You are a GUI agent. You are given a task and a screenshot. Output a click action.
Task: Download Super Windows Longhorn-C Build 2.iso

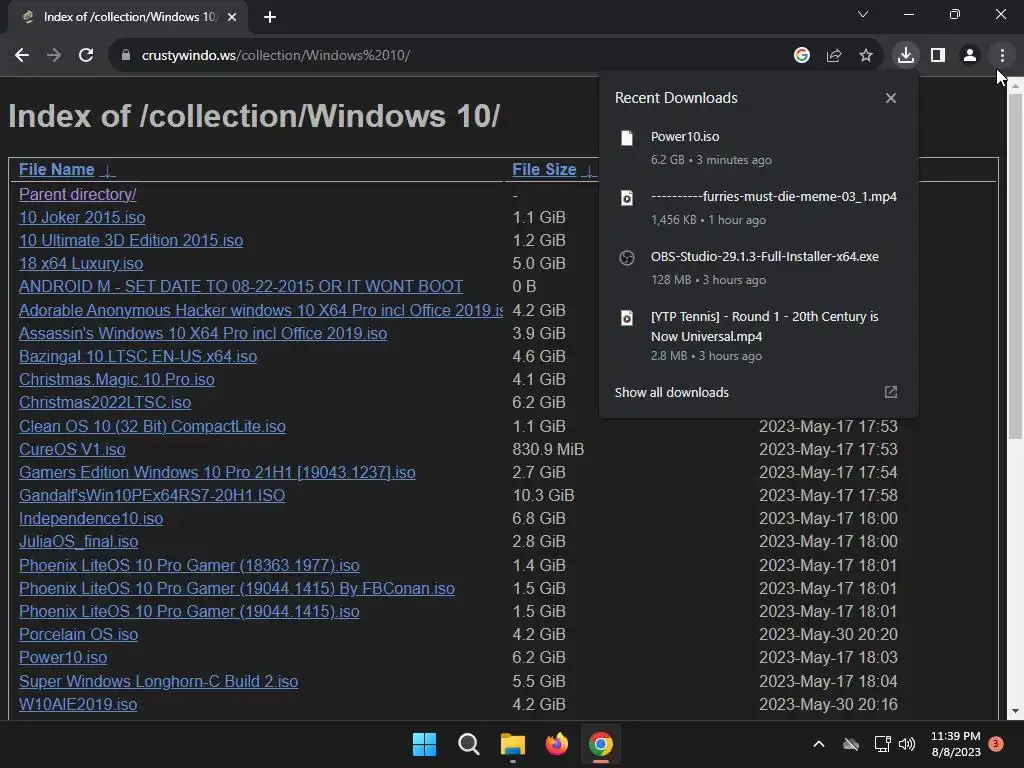point(159,682)
